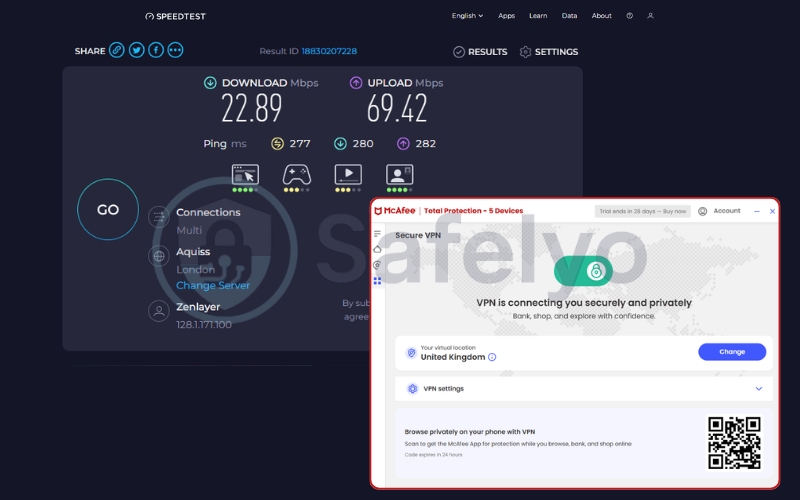Screen dimensions: 800x500
Task: Click the Secure VPN heading
Action: 418,235
